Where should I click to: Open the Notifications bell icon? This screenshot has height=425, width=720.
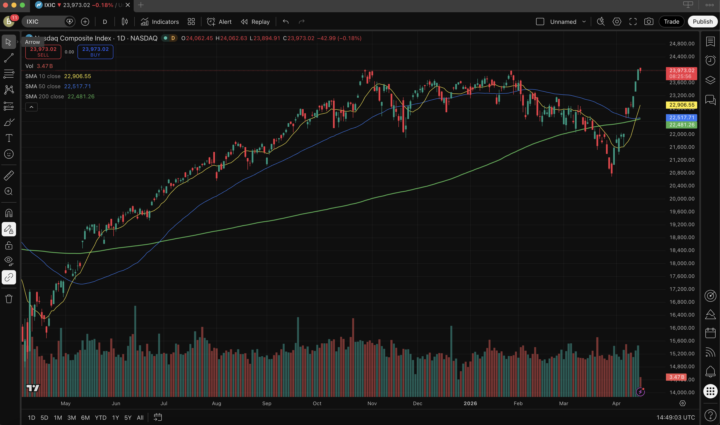710,371
